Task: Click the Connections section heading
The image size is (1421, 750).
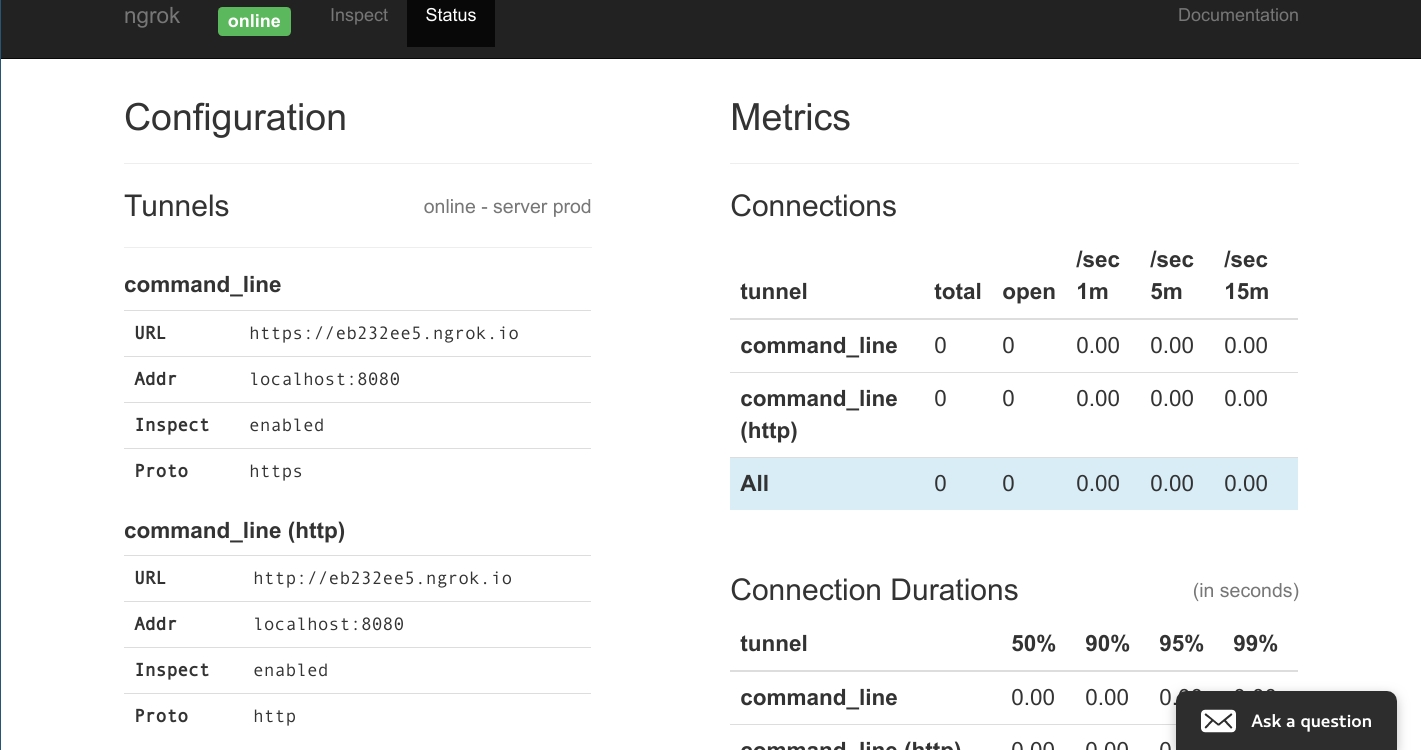Action: pos(813,206)
